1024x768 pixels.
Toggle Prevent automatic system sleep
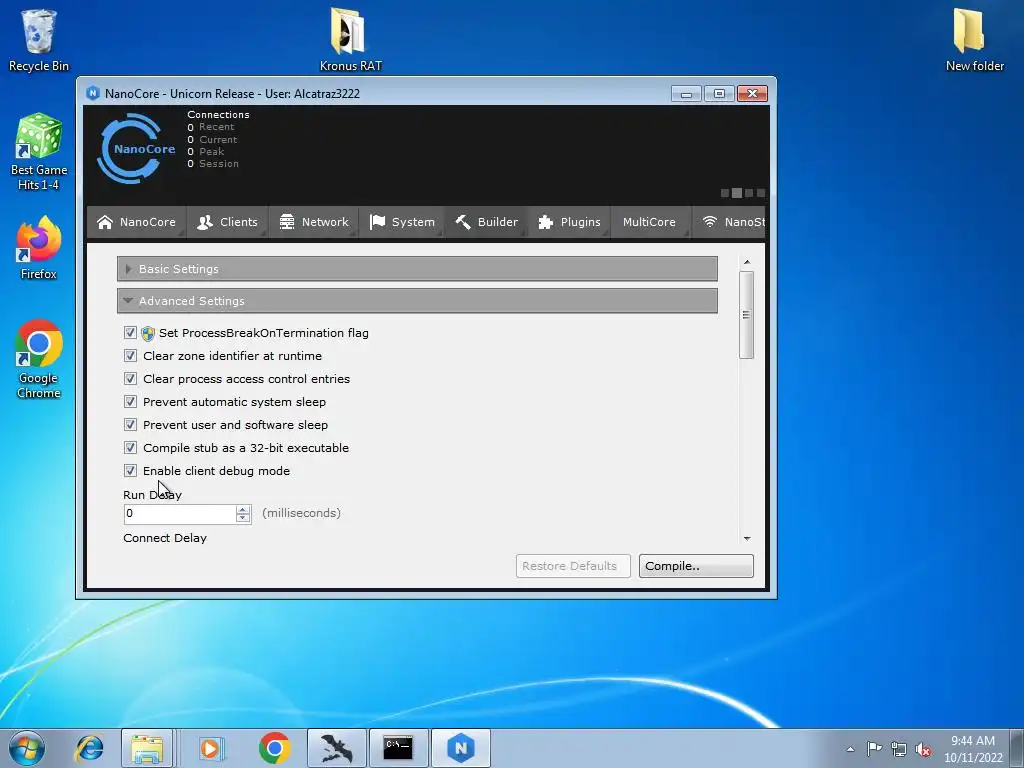pyautogui.click(x=130, y=402)
